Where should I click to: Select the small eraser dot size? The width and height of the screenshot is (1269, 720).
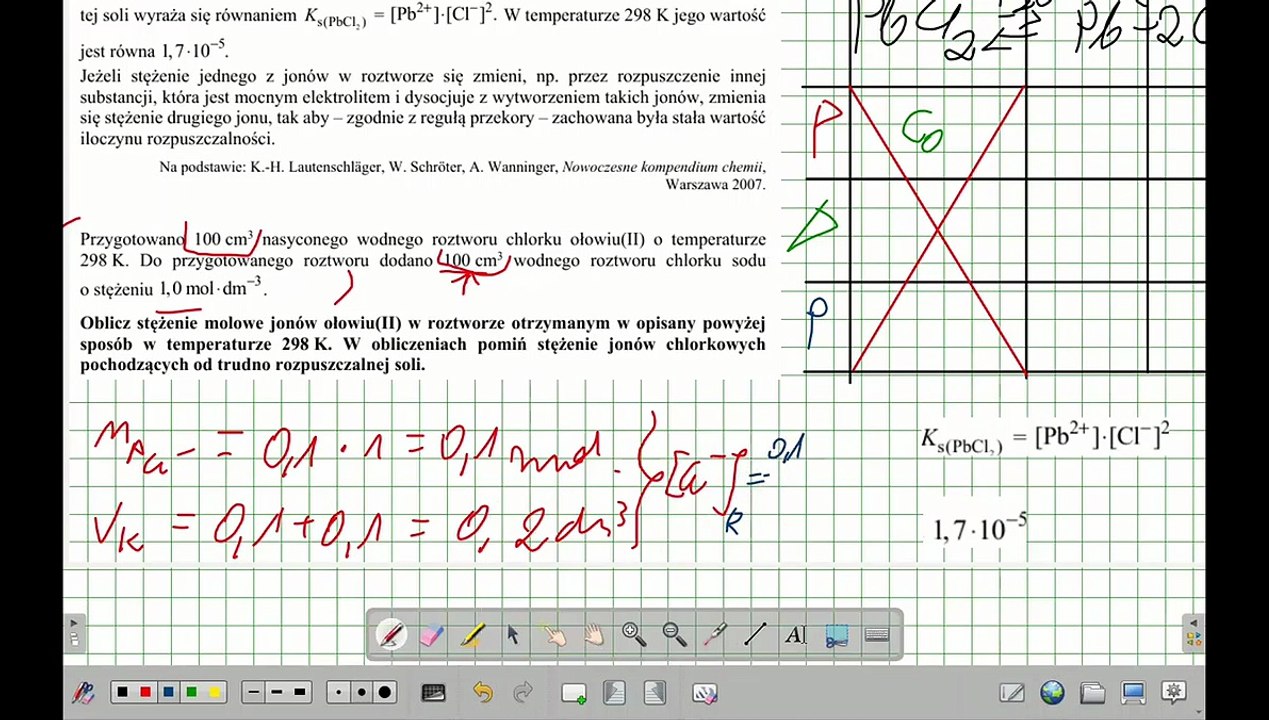pos(339,692)
